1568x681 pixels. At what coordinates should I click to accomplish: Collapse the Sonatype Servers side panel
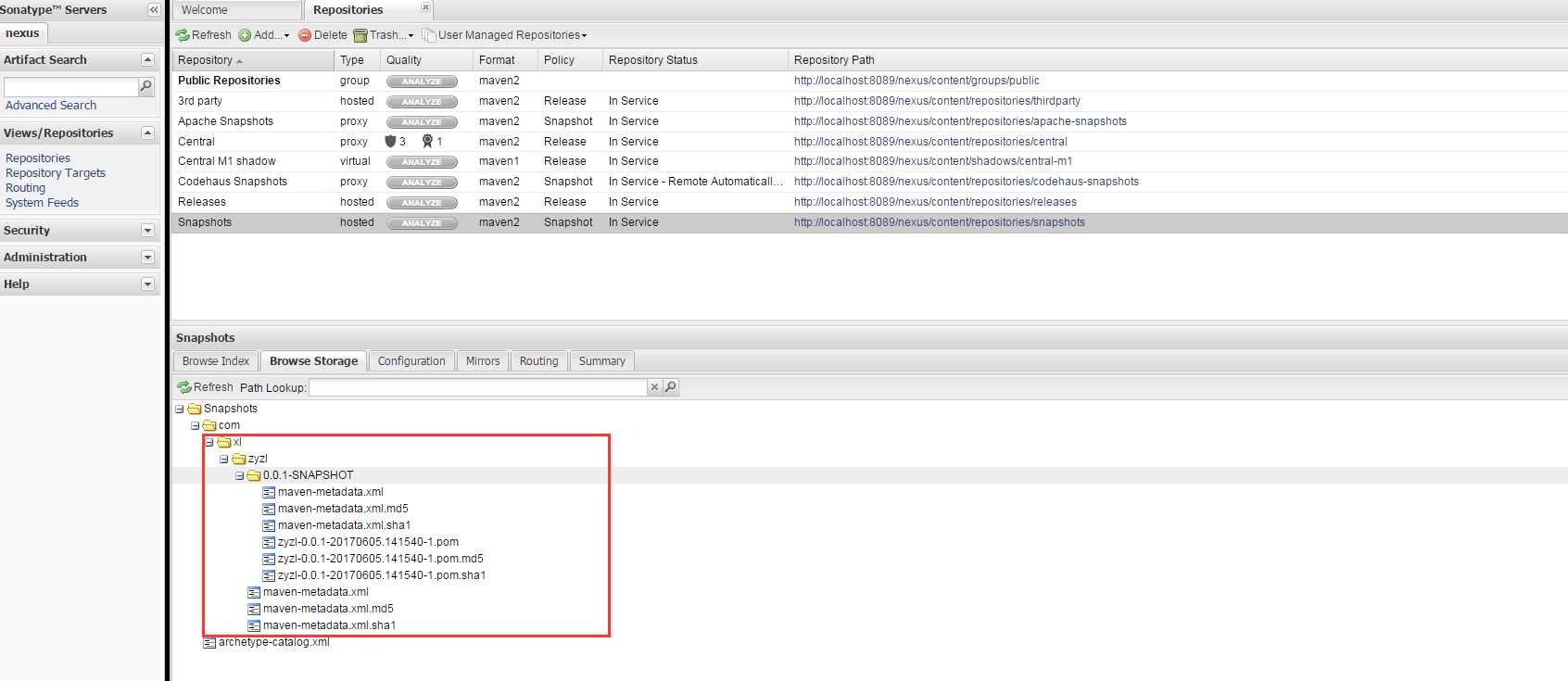pos(154,9)
